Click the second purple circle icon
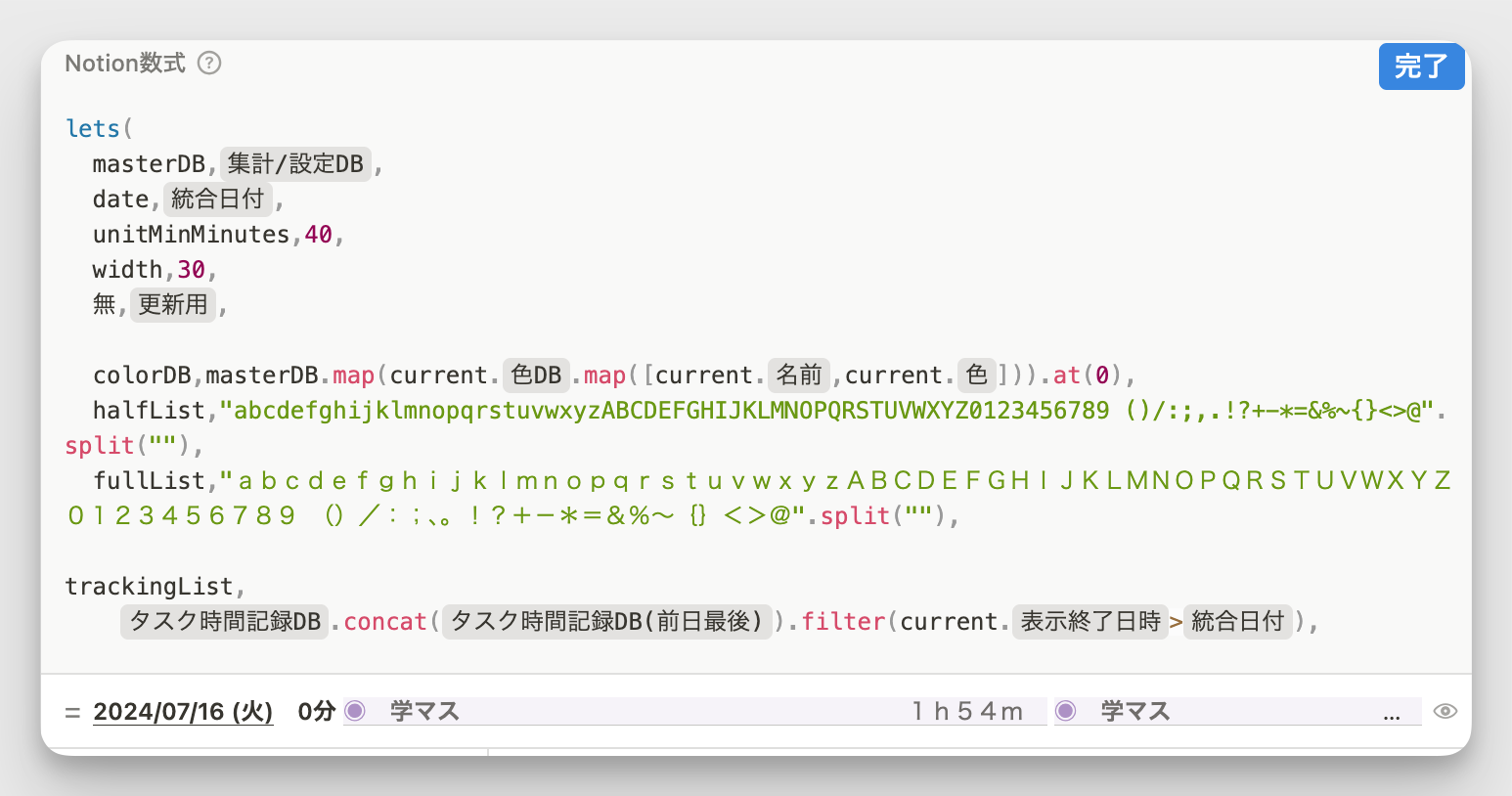This screenshot has height=796, width=1512. pyautogui.click(x=1066, y=711)
